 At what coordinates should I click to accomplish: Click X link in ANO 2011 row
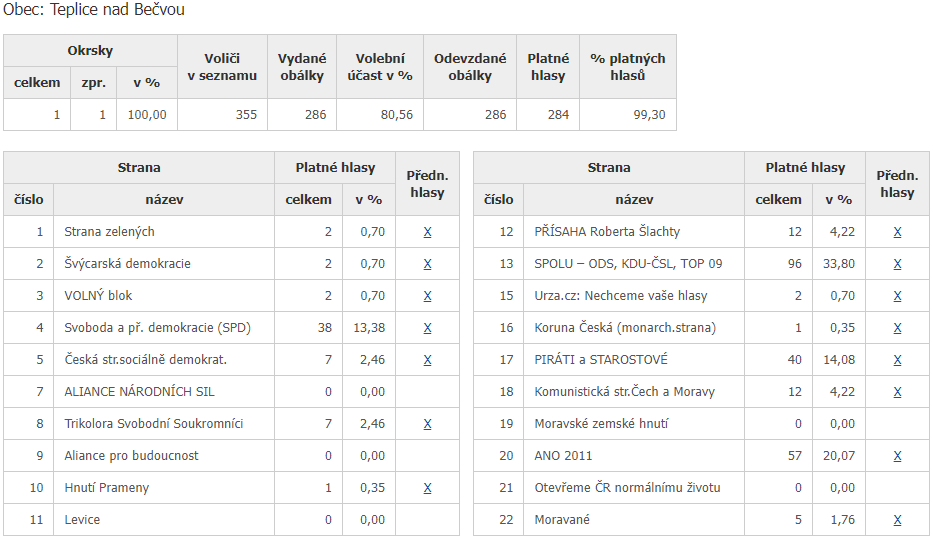[x=897, y=456]
